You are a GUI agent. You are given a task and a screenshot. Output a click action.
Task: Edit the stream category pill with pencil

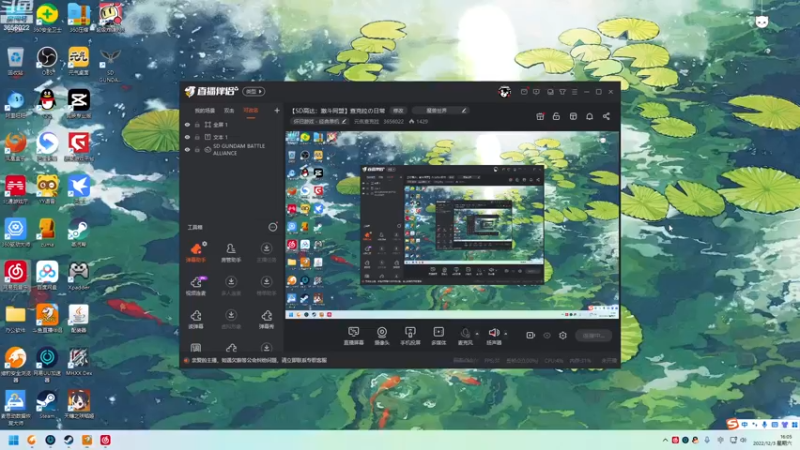pyautogui.click(x=440, y=111)
